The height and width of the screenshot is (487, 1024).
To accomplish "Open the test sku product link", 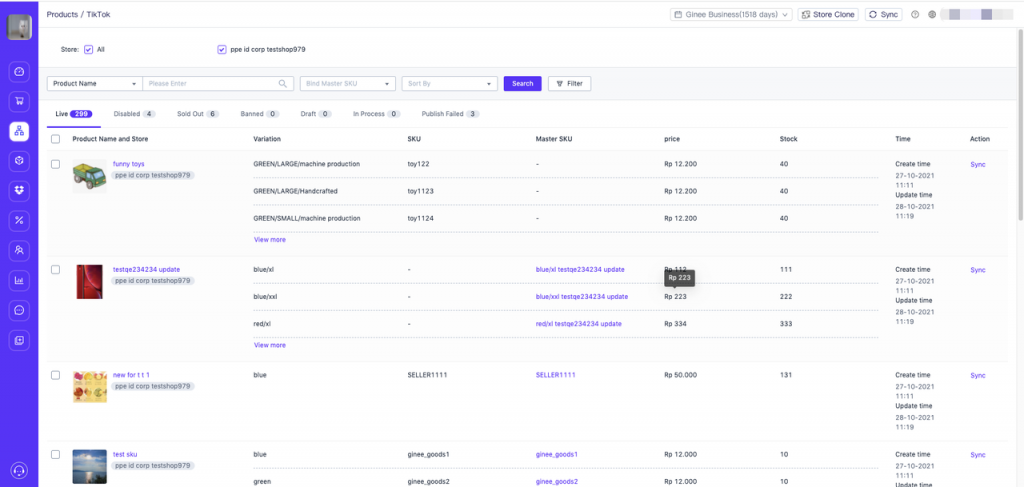I will pos(125,454).
